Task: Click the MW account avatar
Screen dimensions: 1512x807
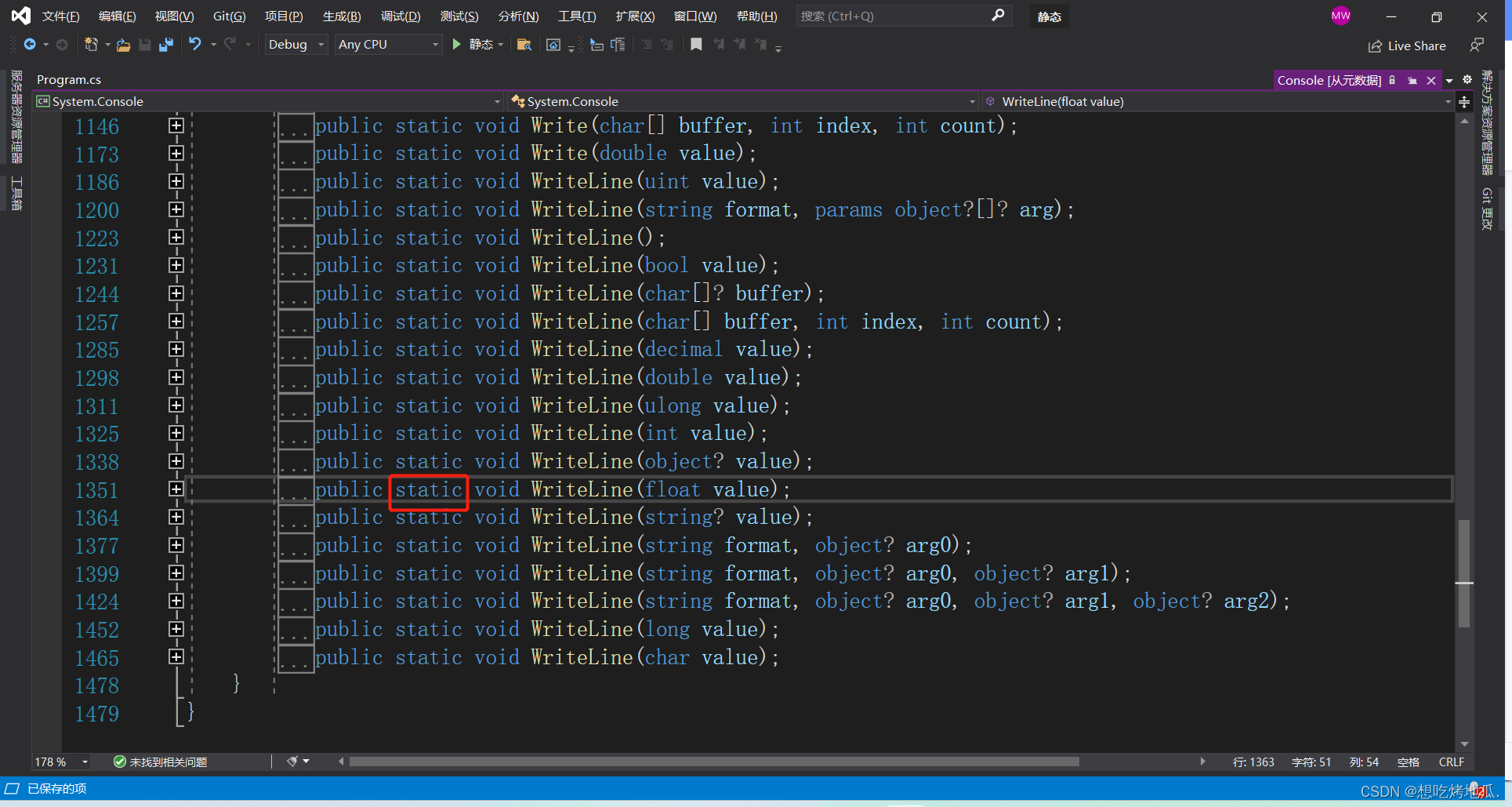Action: pos(1340,16)
